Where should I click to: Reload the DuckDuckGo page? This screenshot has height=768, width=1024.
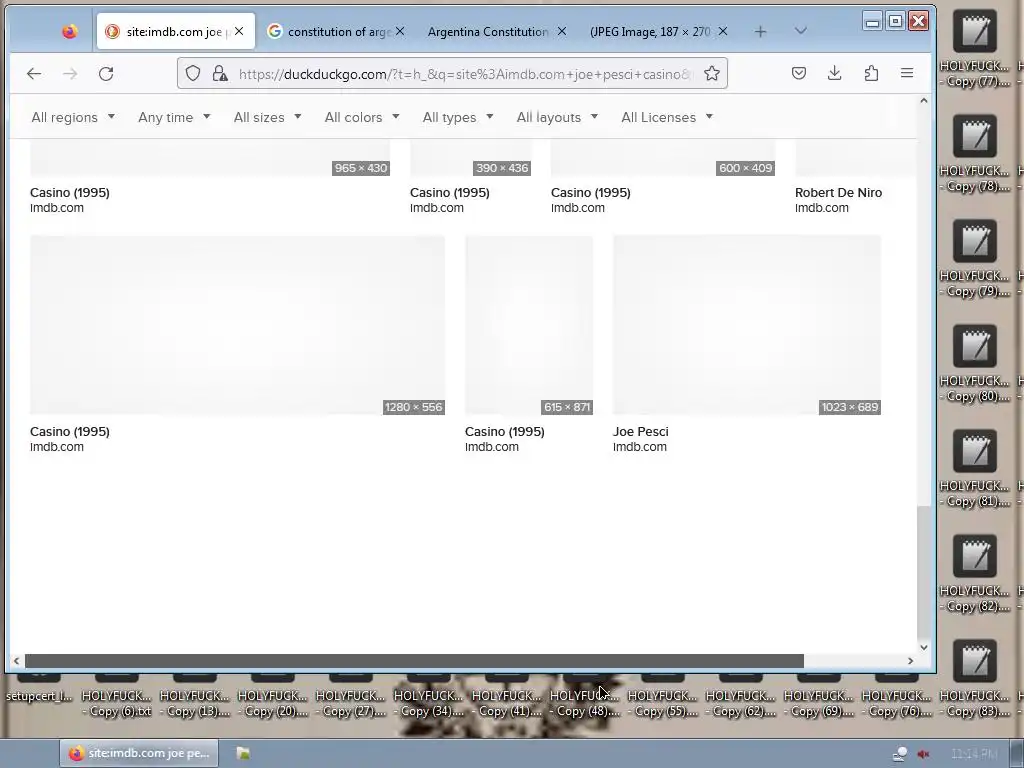(x=106, y=74)
